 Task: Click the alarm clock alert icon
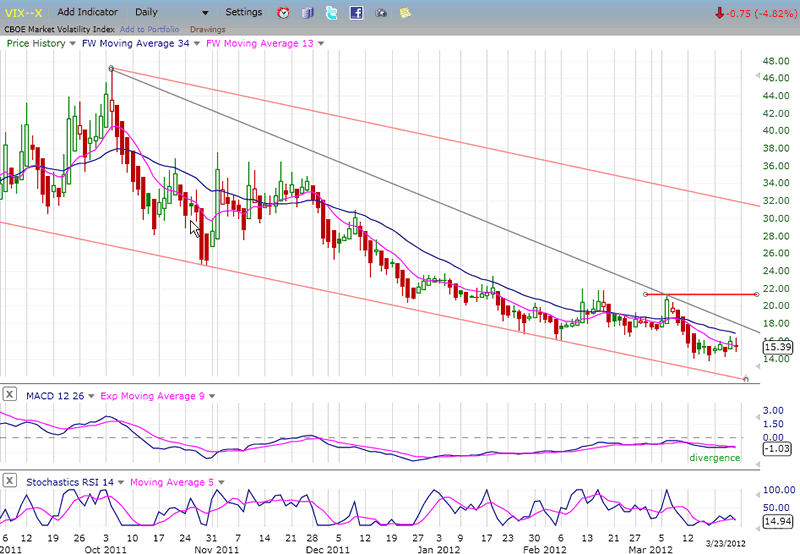(283, 13)
